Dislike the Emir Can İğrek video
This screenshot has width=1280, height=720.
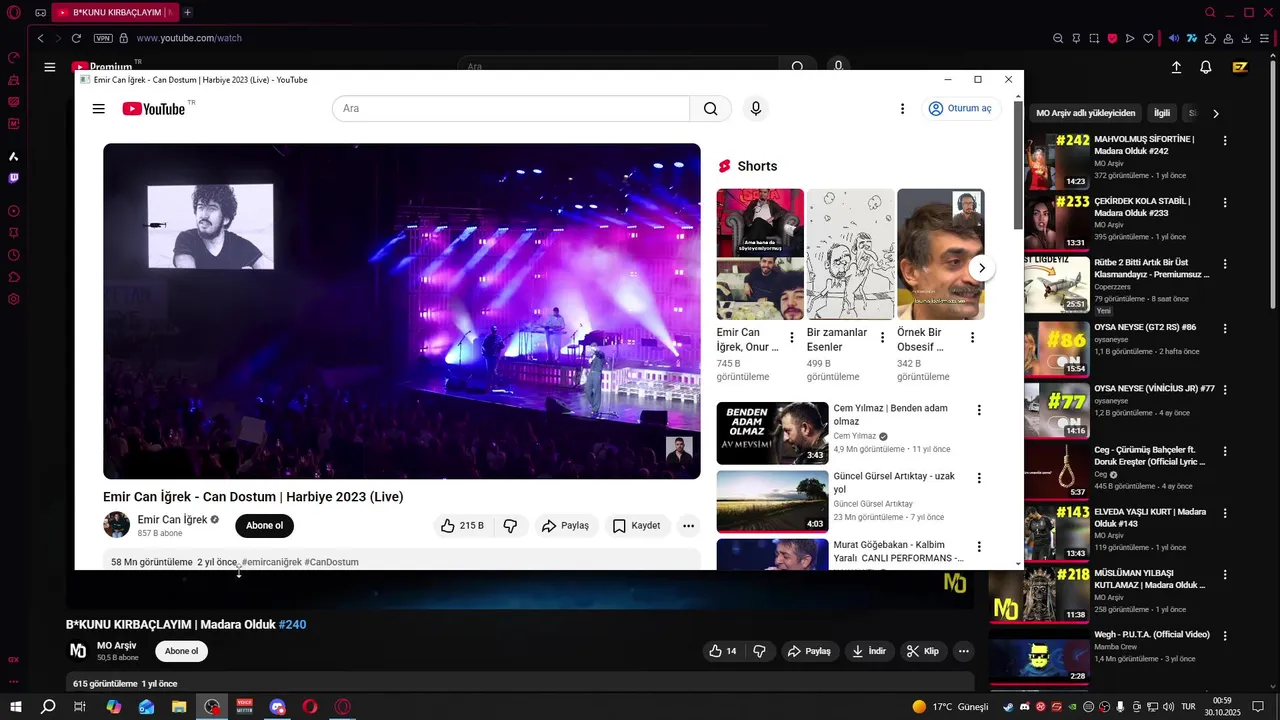510,525
